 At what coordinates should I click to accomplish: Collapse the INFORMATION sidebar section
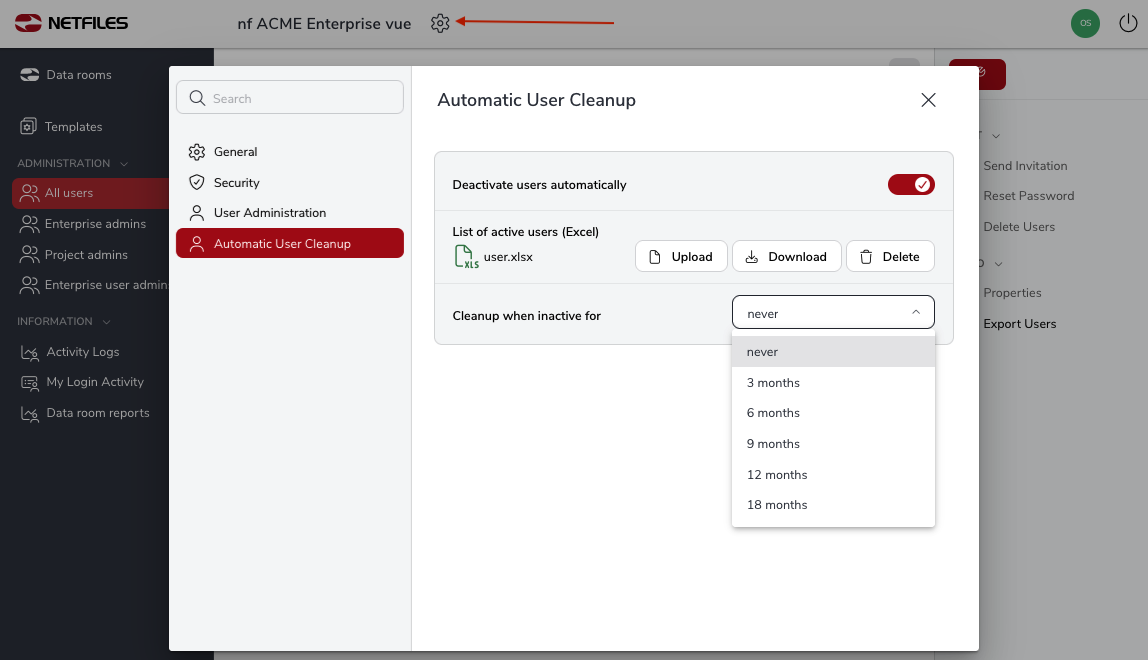pos(107,322)
